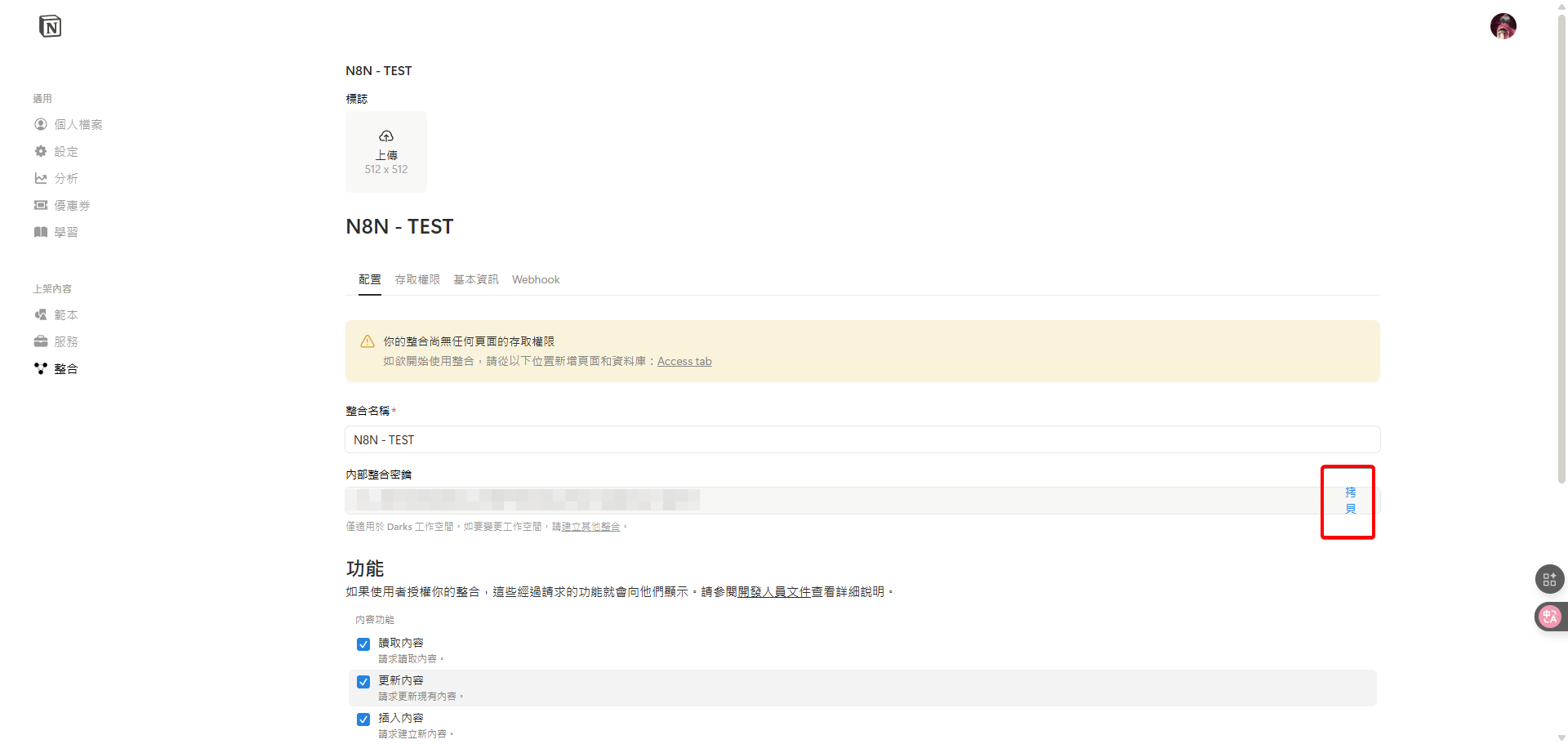1568x744 pixels.
Task: Select 個人檔案 in the sidebar
Action: click(x=79, y=124)
